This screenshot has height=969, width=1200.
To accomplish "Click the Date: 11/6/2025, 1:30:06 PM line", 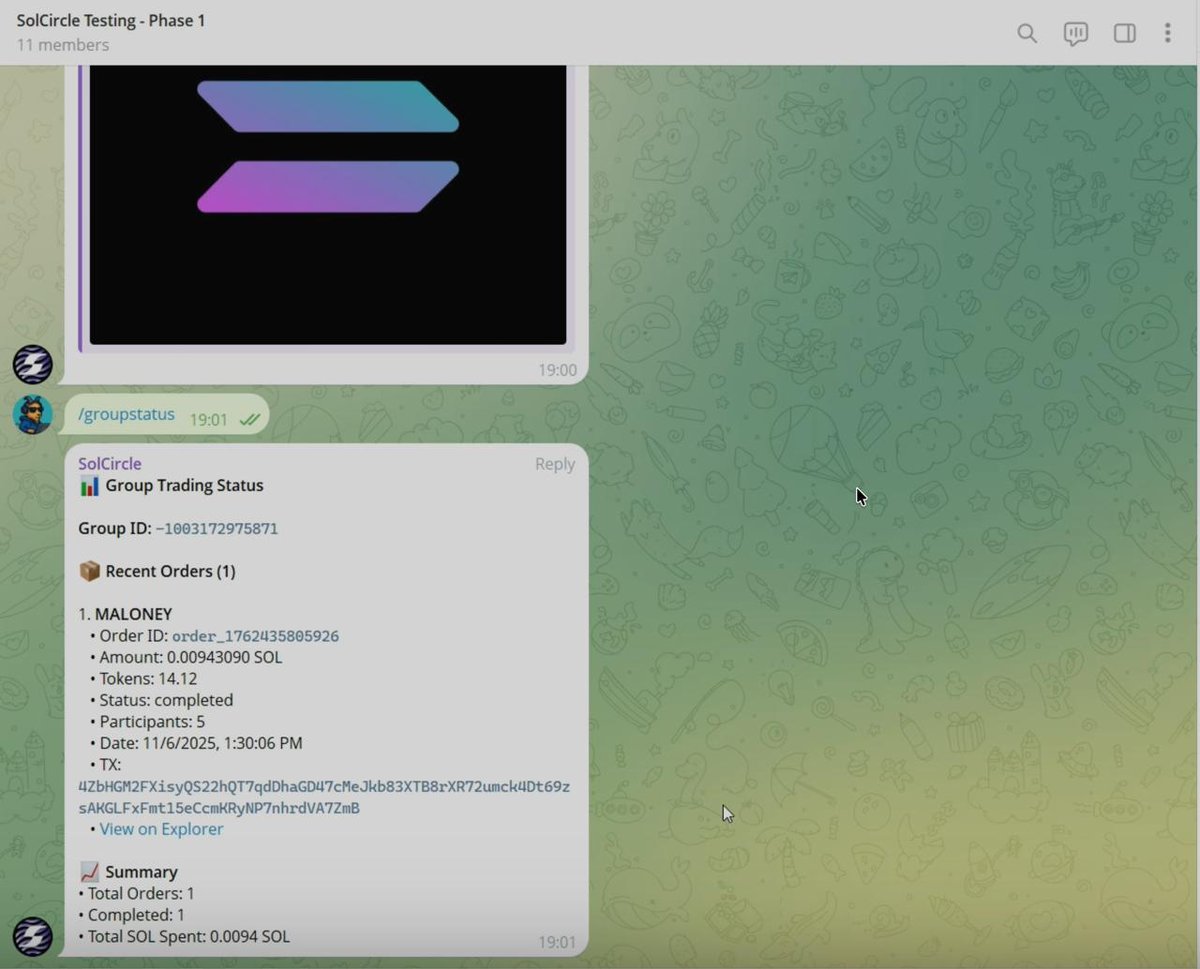I will coord(200,743).
